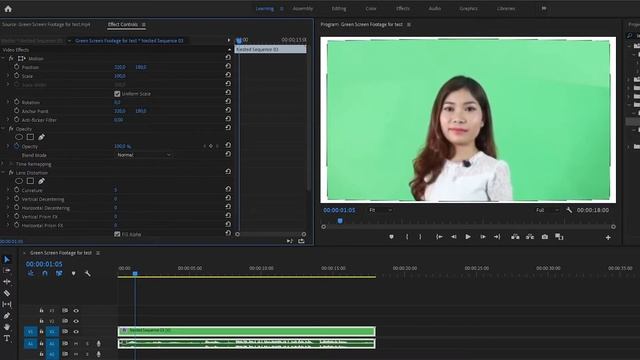This screenshot has height=360, width=640.
Task: Expand the Rotation property
Action: pyautogui.click(x=7, y=102)
